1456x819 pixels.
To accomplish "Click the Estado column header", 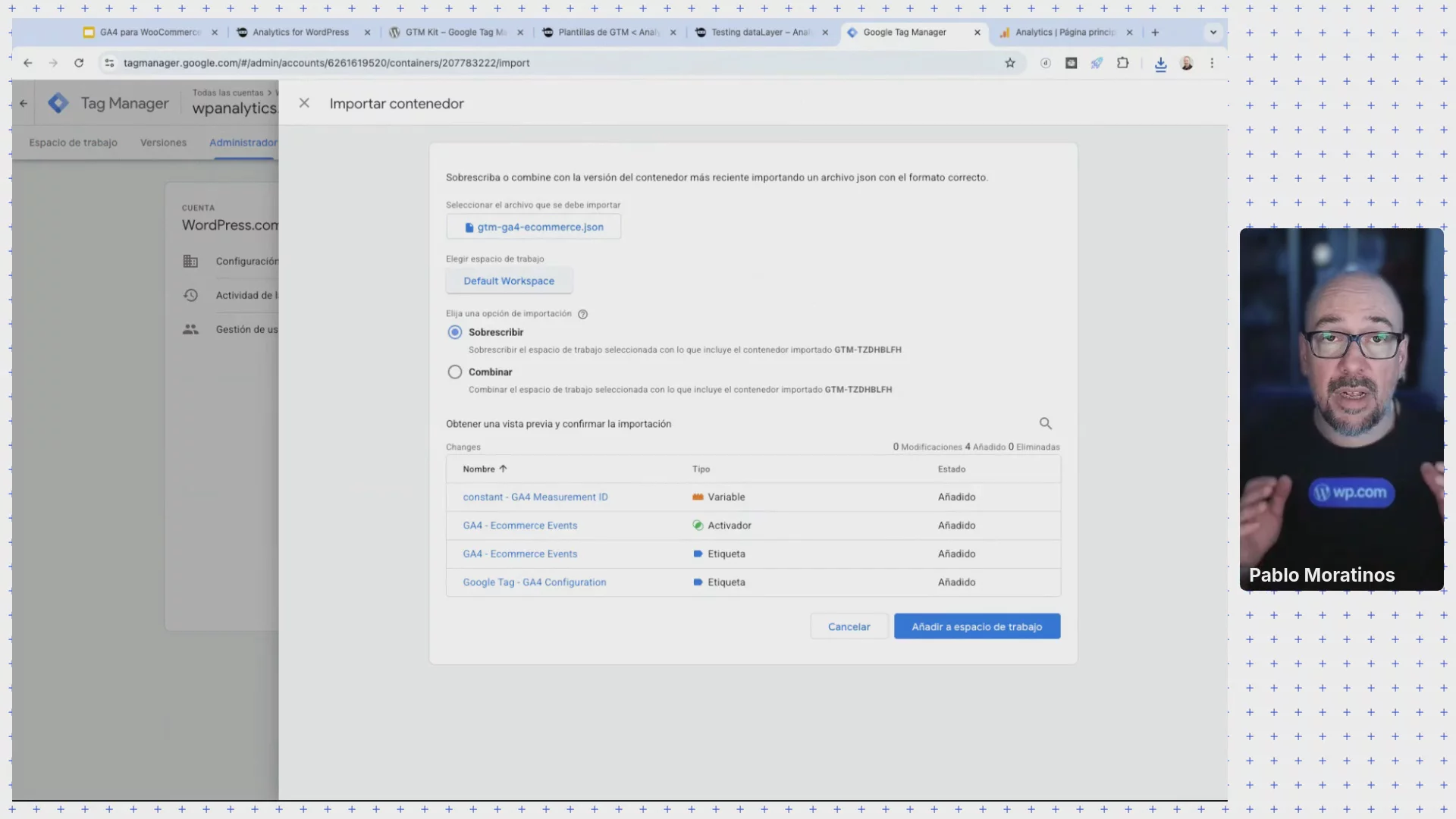I will (952, 469).
